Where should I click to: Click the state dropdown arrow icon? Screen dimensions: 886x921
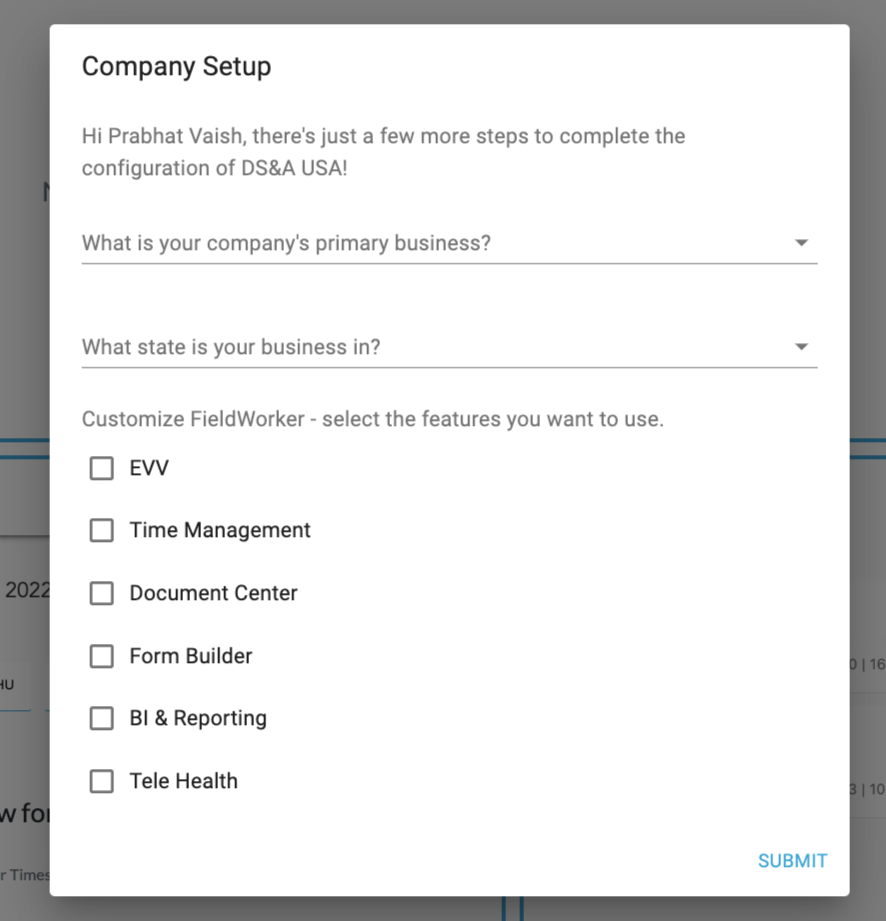[x=801, y=347]
